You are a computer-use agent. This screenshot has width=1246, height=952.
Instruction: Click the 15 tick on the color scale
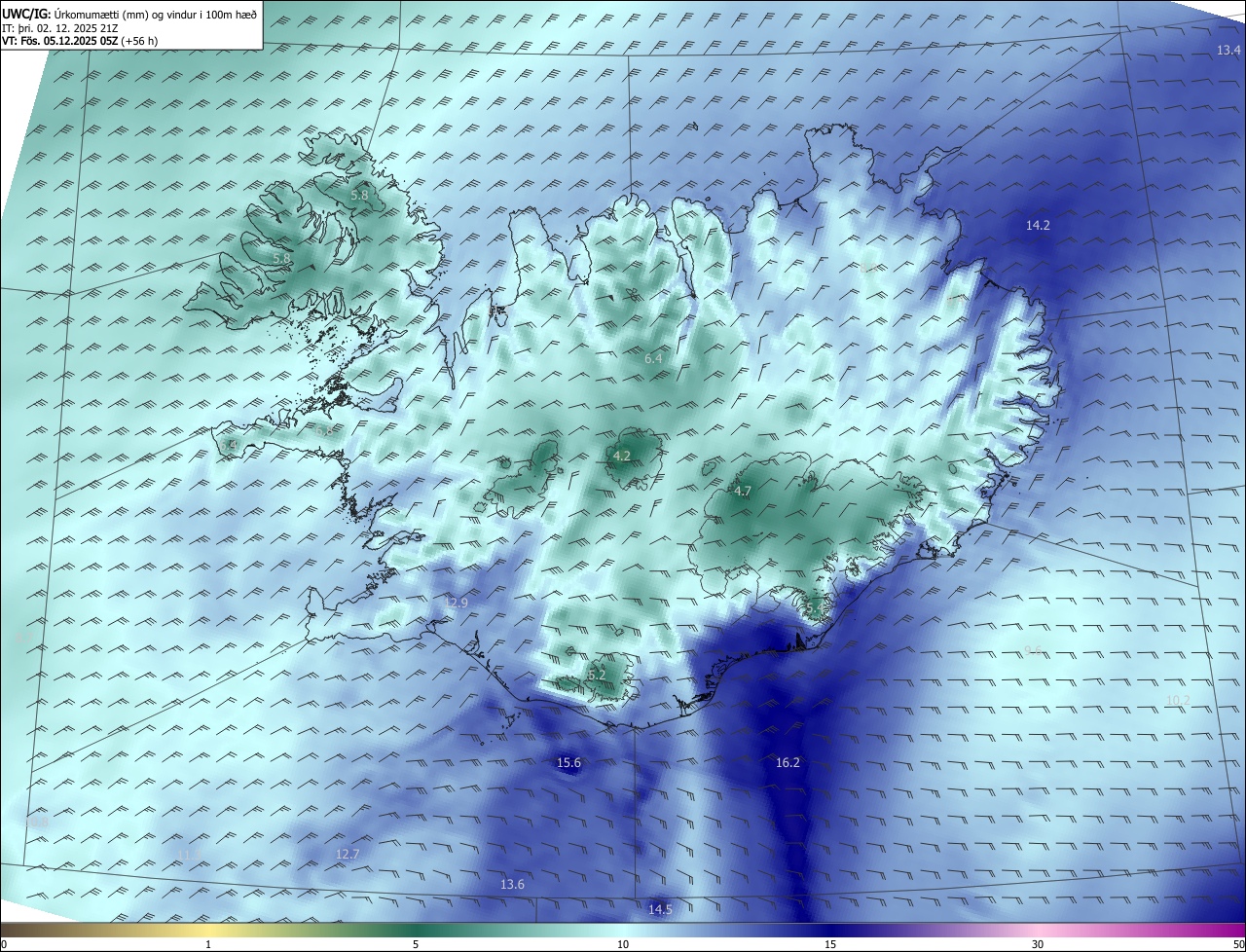830,944
